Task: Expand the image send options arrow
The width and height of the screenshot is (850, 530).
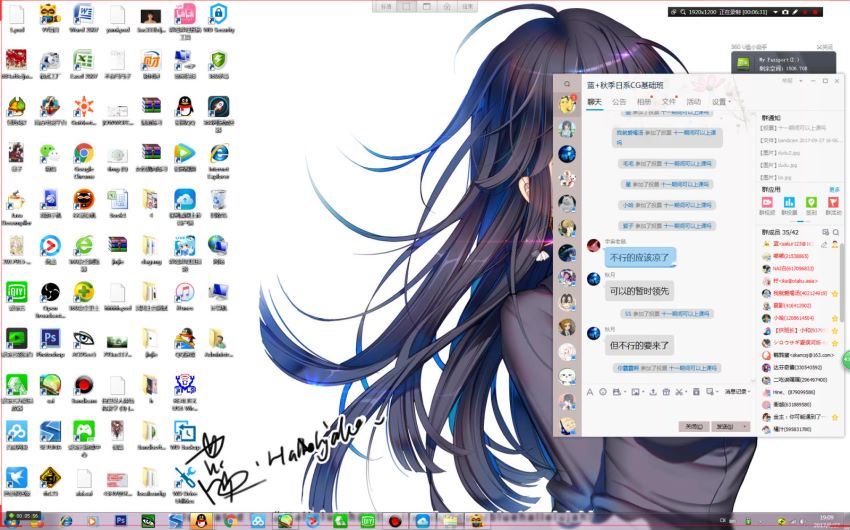Action: [643, 392]
